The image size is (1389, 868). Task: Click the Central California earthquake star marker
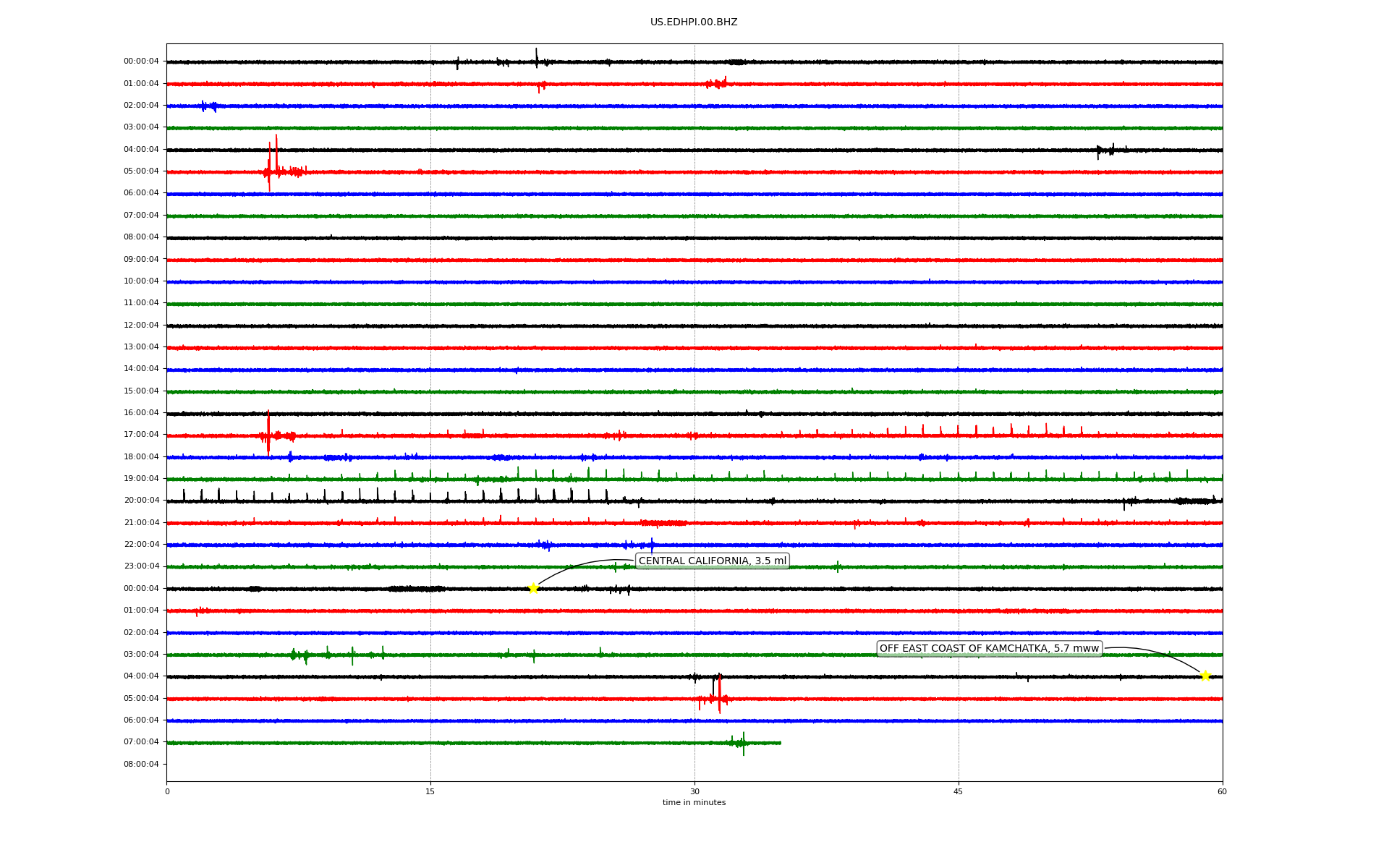[533, 588]
